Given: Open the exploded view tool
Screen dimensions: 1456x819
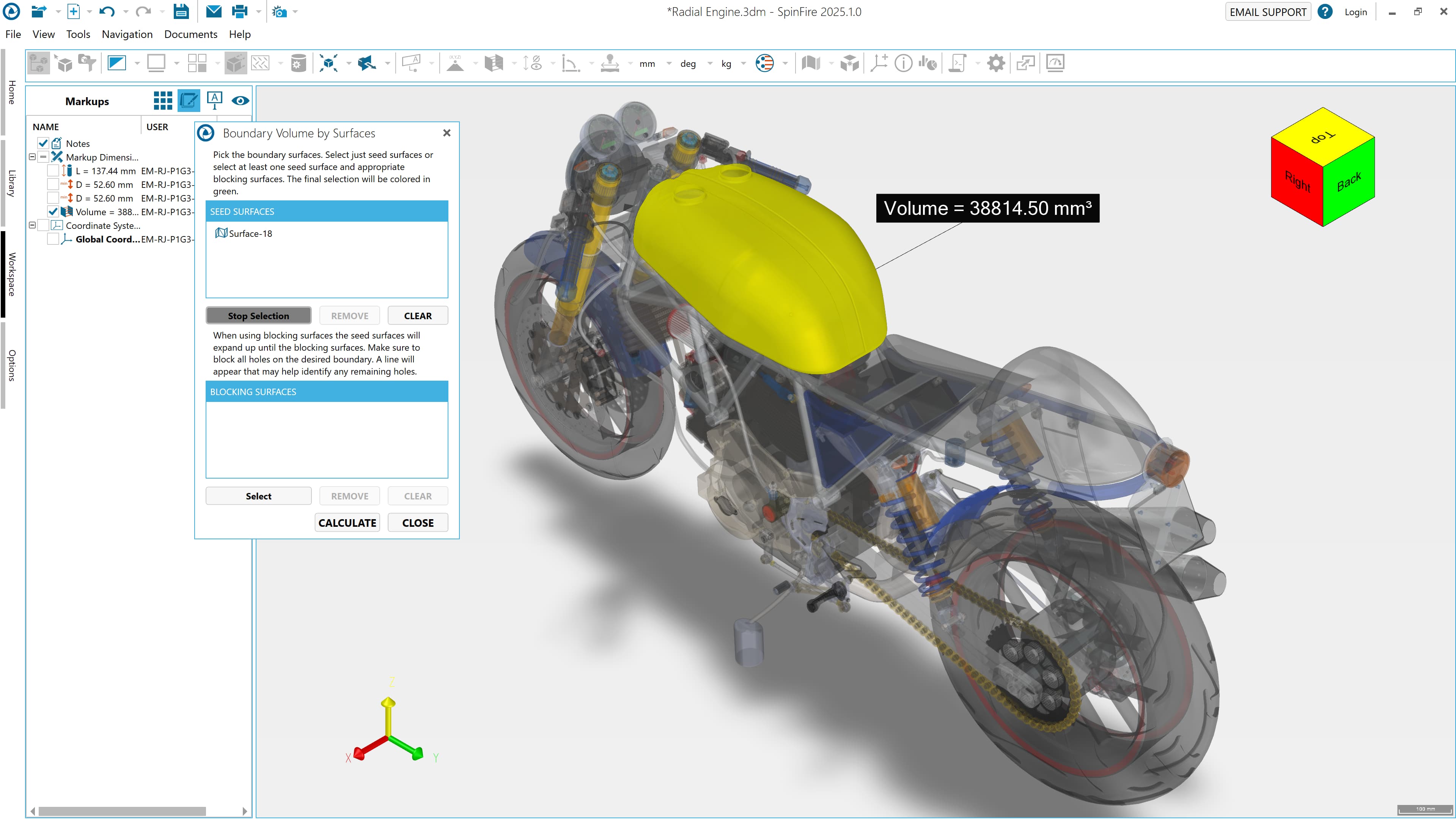Looking at the screenshot, I should 850,63.
